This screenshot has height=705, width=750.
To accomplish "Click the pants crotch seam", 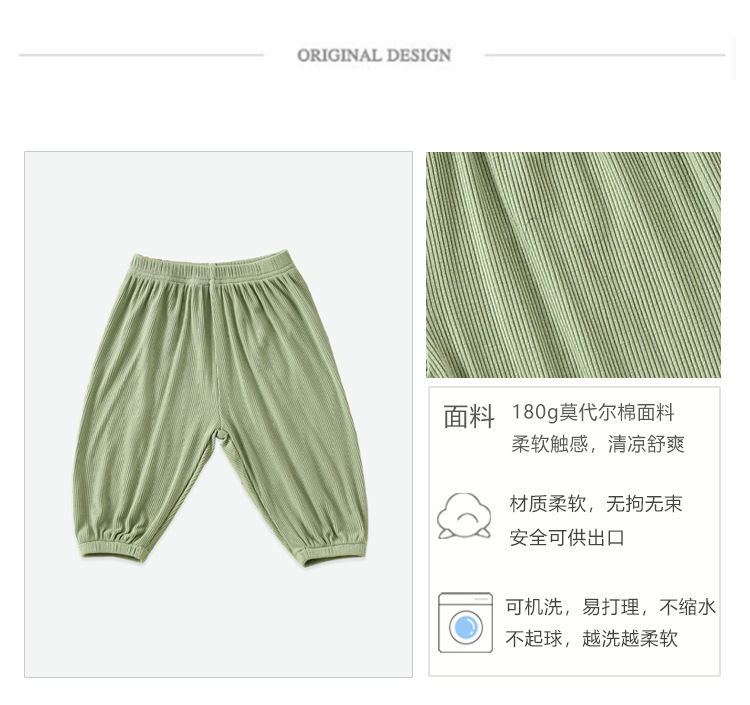I will tap(219, 434).
